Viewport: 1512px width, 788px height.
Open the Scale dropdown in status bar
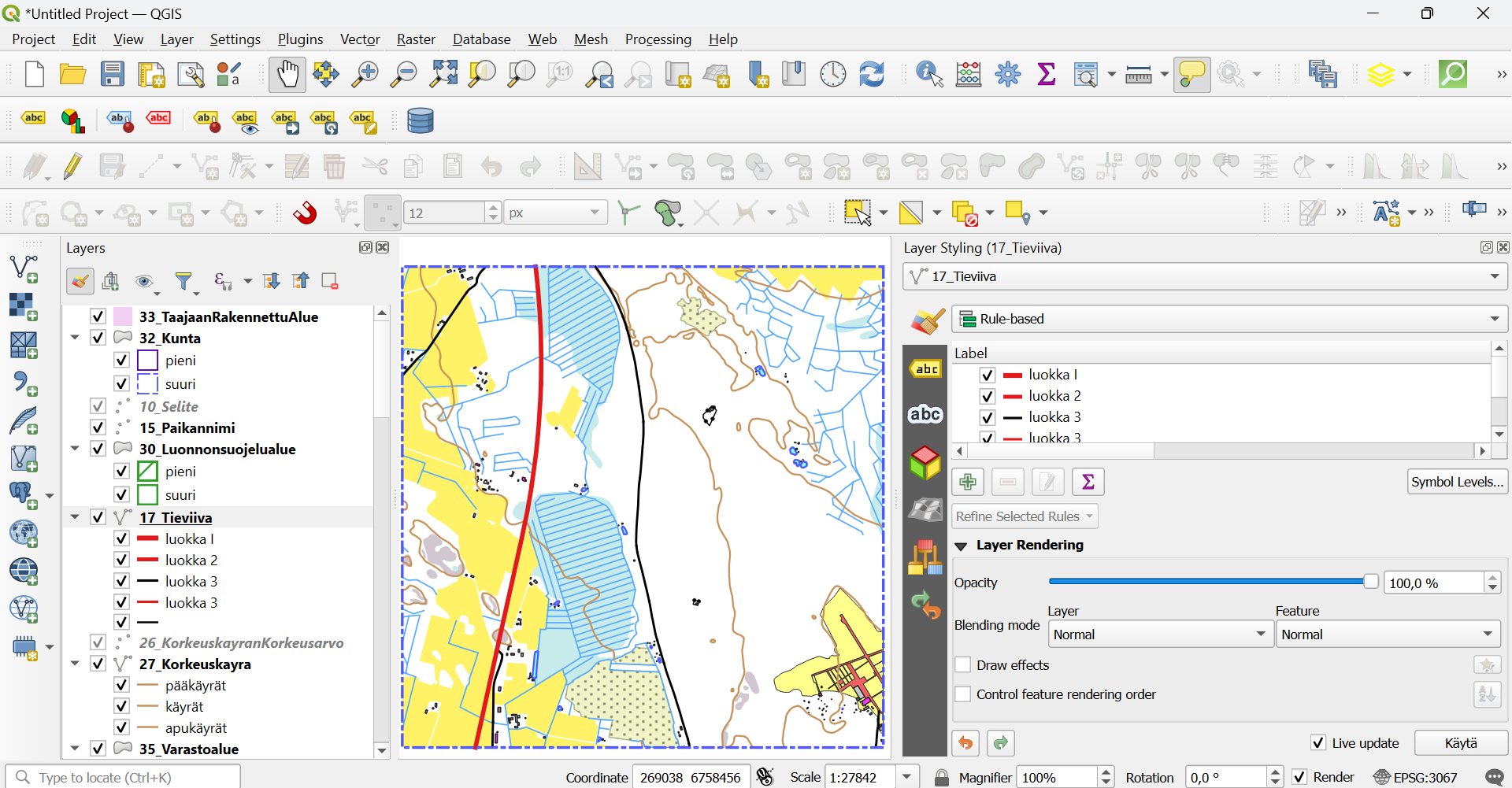pyautogui.click(x=907, y=778)
